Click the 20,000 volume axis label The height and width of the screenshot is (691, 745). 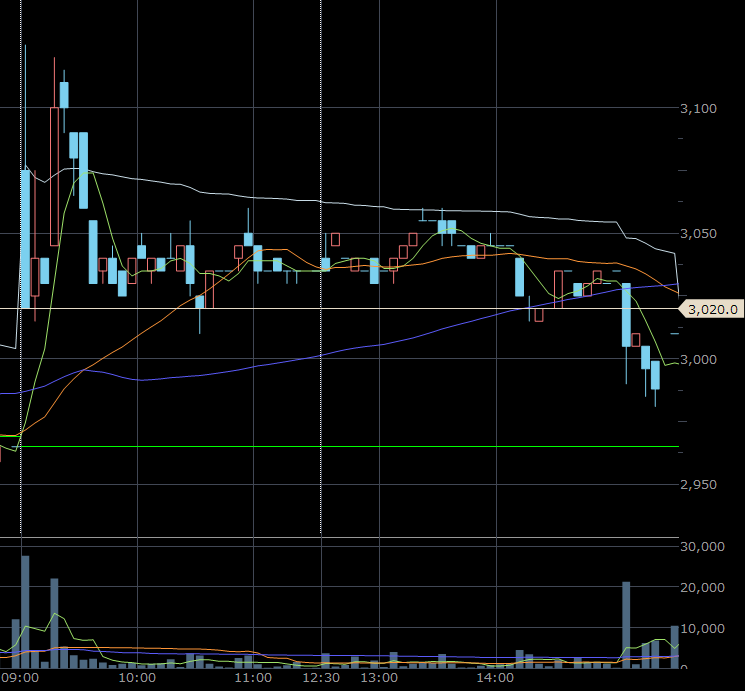[x=702, y=588]
